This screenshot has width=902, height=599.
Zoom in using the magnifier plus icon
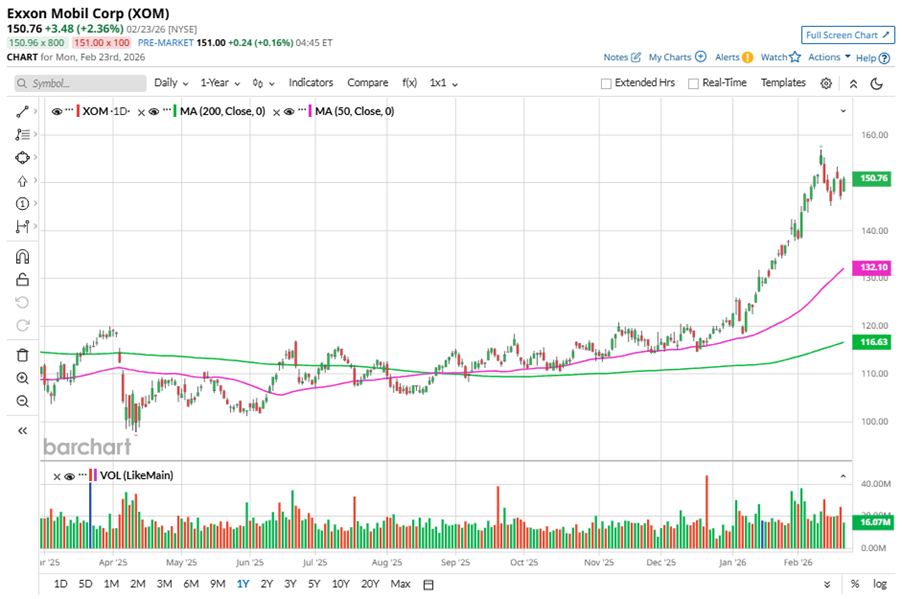tap(22, 378)
